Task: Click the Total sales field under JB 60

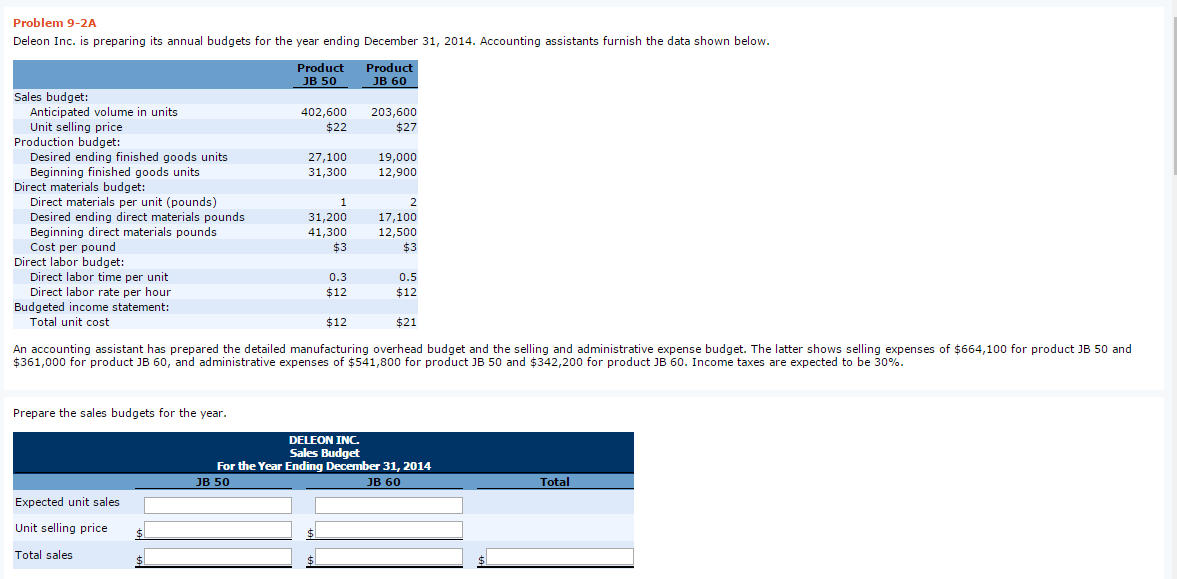Action: (x=390, y=556)
